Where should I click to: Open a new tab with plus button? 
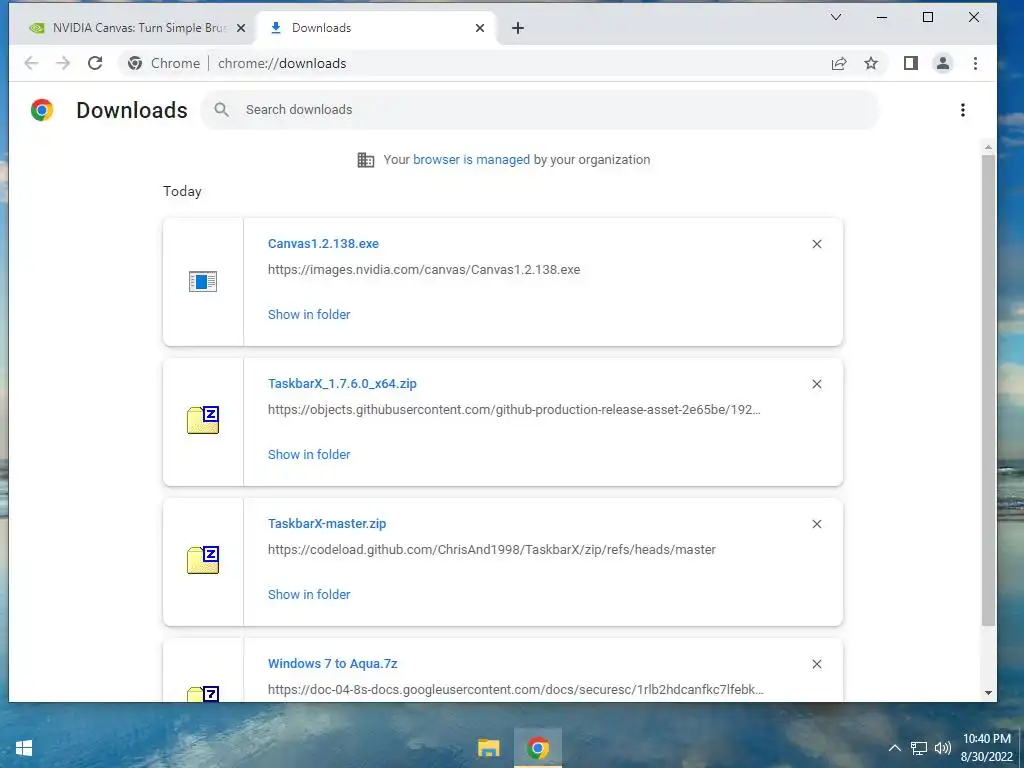(518, 28)
